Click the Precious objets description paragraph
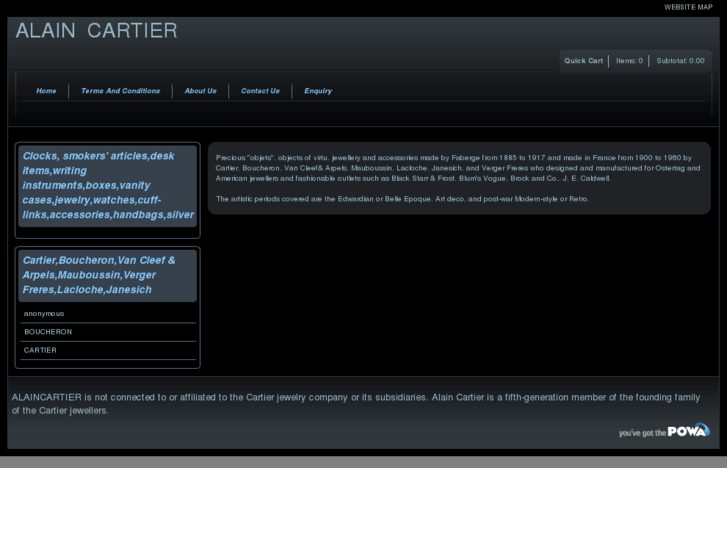This screenshot has width=727, height=545. [x=458, y=168]
